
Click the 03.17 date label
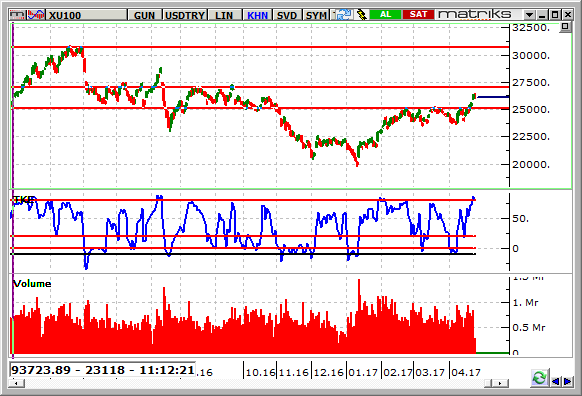[x=430, y=372]
